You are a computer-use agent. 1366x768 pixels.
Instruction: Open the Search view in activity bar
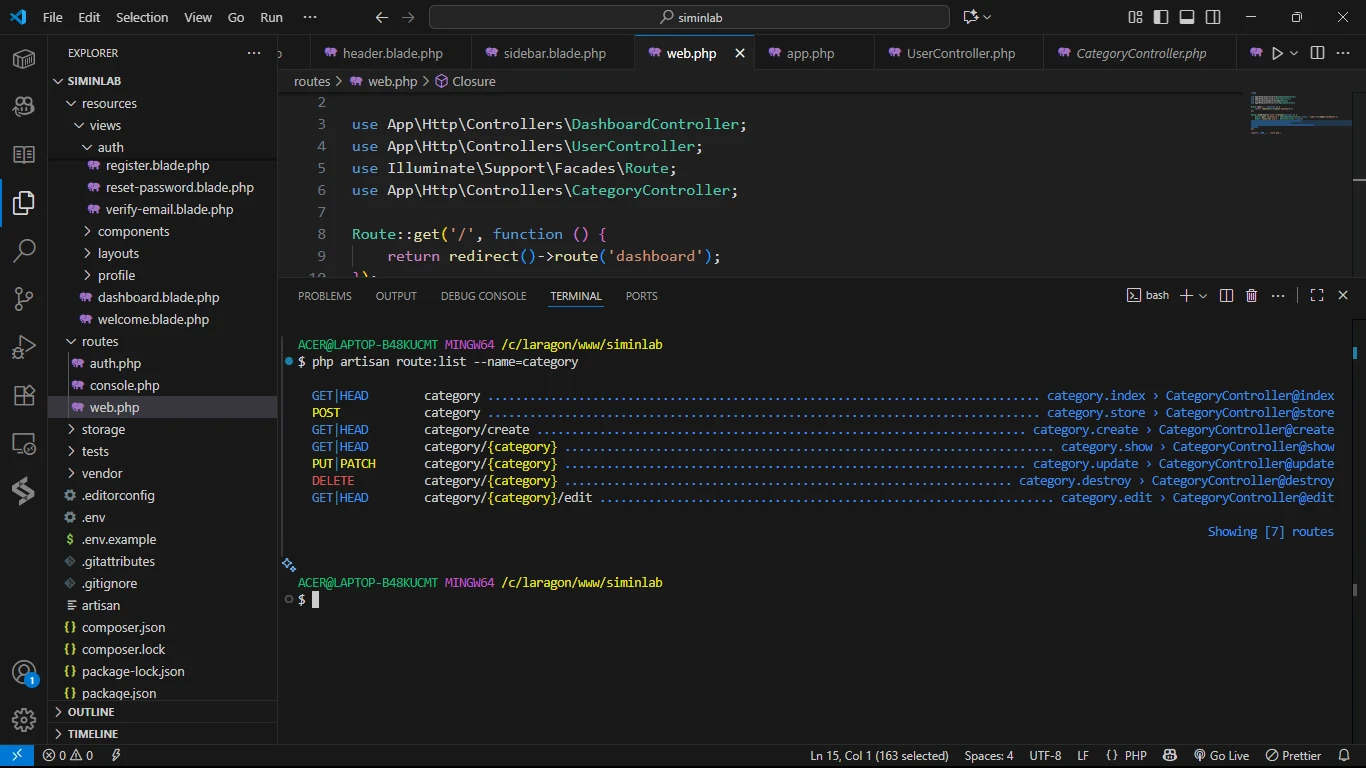[x=24, y=251]
